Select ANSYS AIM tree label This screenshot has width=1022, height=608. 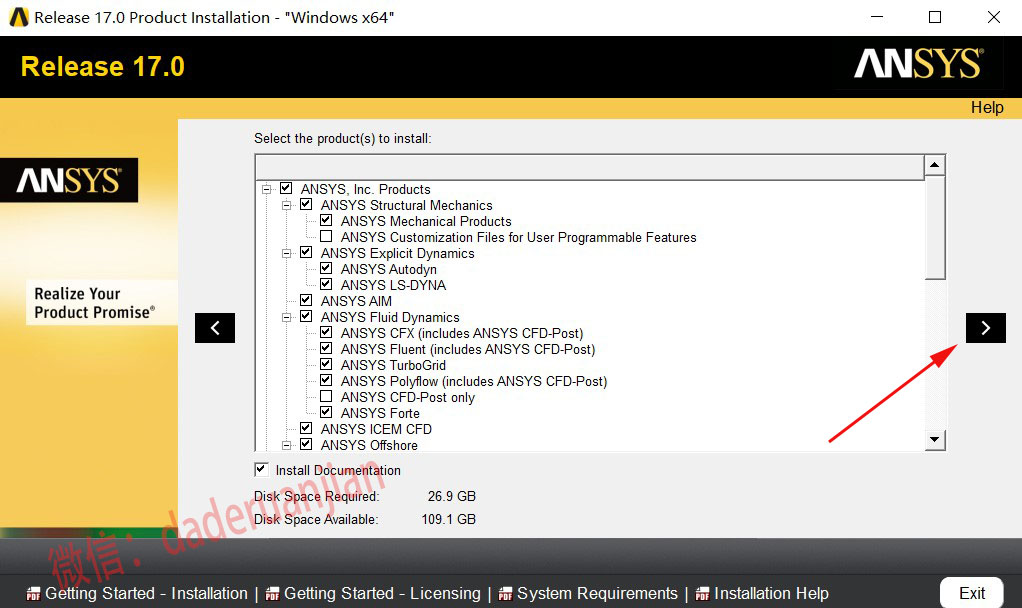click(356, 301)
